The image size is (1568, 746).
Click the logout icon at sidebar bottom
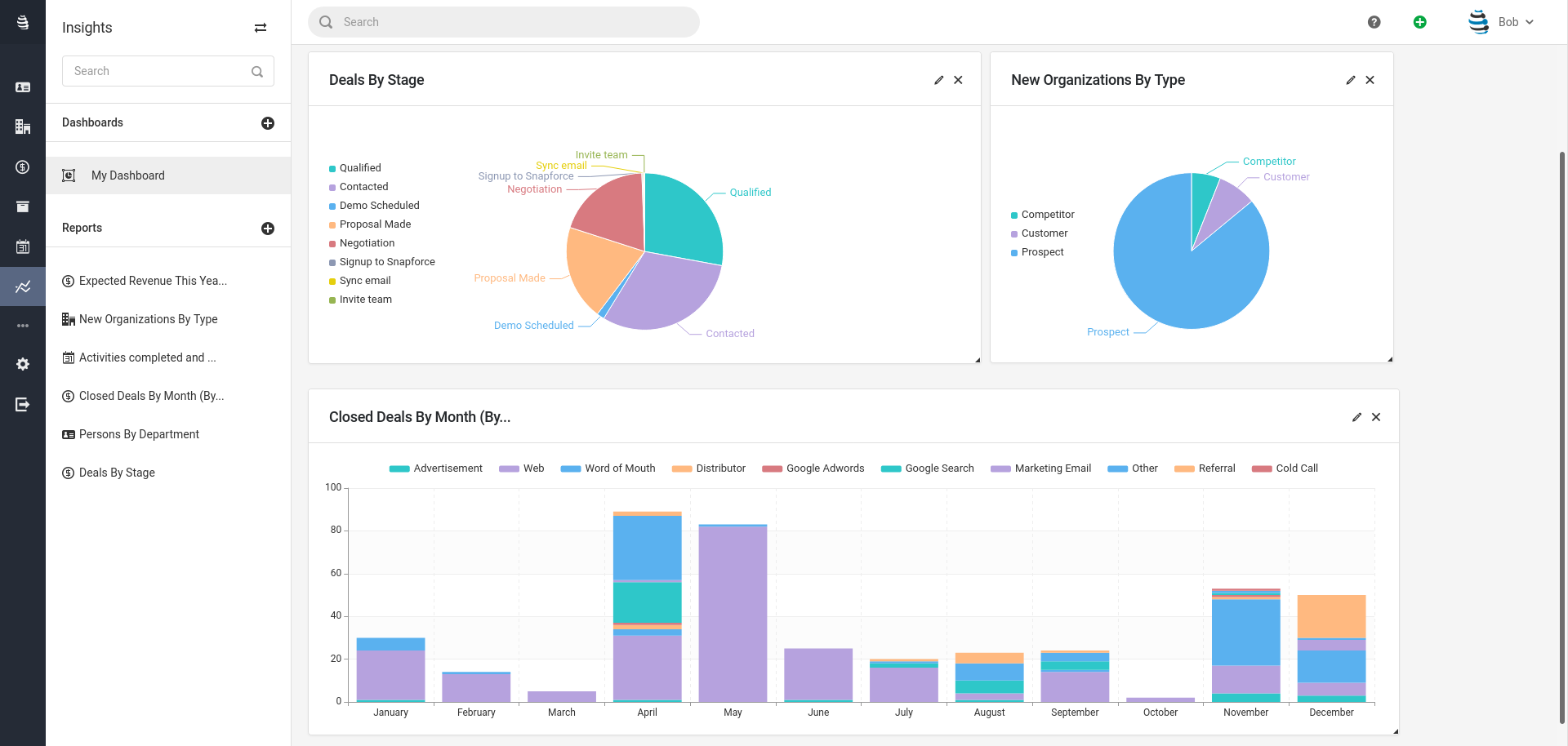tap(22, 404)
